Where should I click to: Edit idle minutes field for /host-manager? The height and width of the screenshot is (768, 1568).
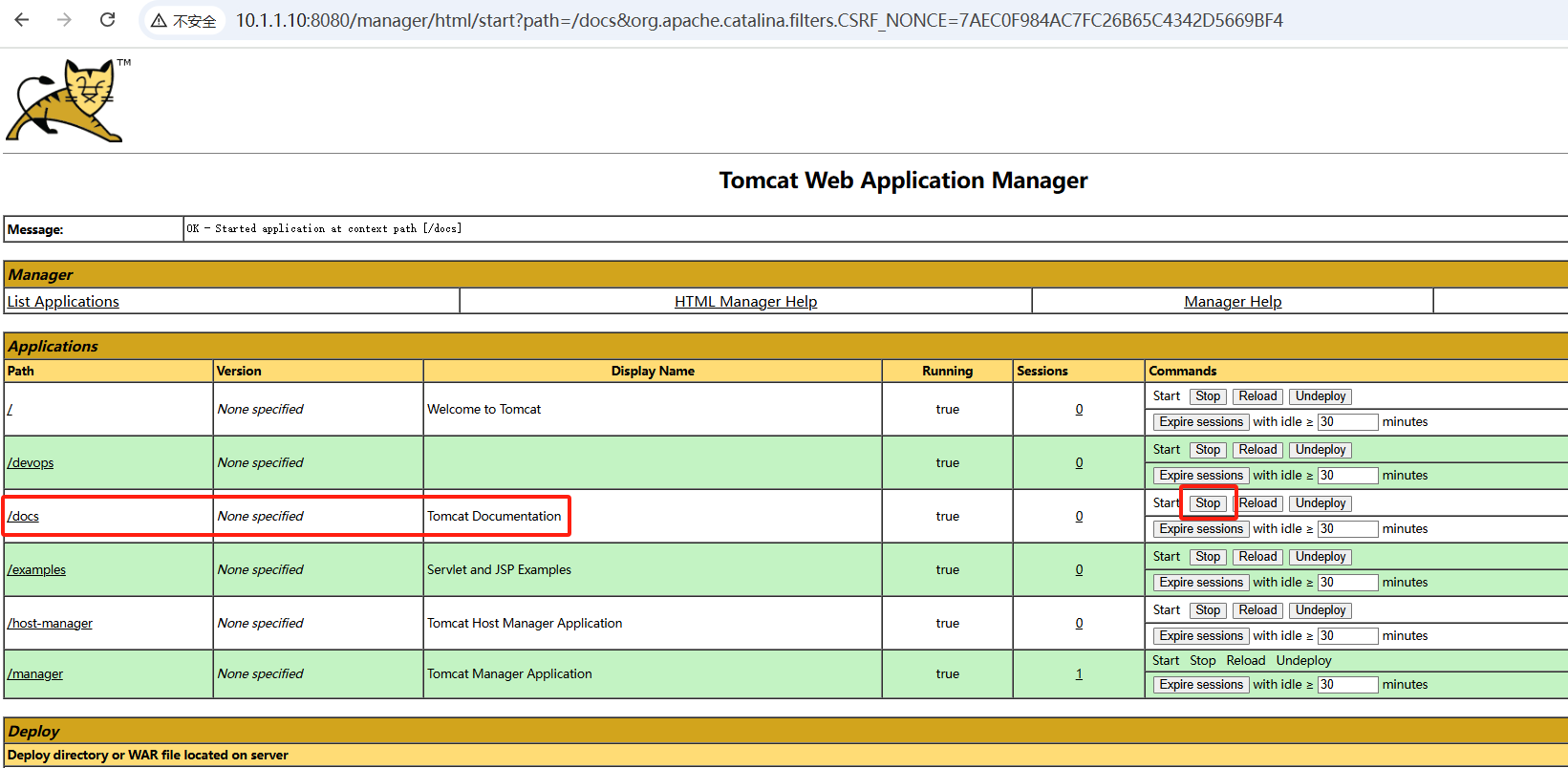point(1347,636)
